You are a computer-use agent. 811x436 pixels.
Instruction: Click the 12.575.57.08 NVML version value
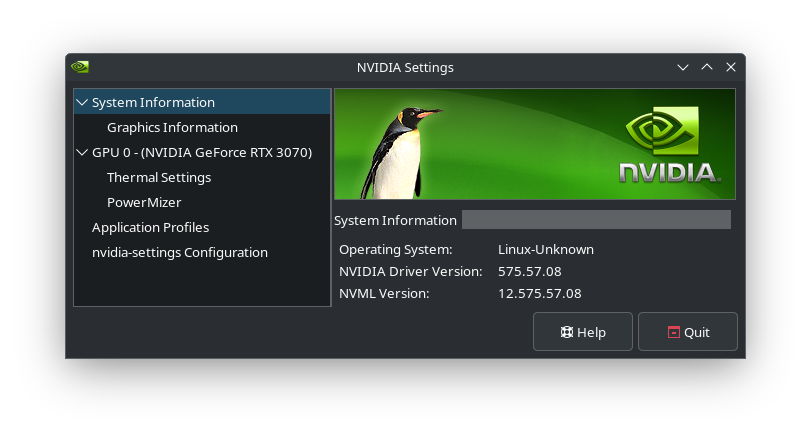tap(539, 294)
